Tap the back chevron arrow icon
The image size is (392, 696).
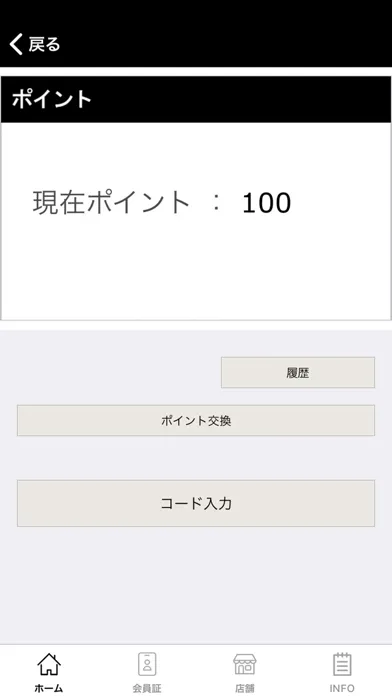(x=16, y=44)
